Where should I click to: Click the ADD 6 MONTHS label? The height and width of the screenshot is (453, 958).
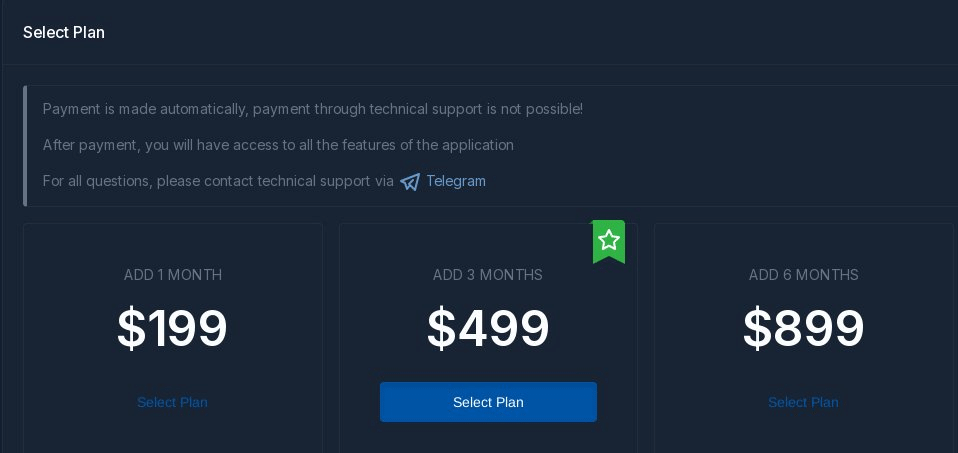click(x=803, y=275)
